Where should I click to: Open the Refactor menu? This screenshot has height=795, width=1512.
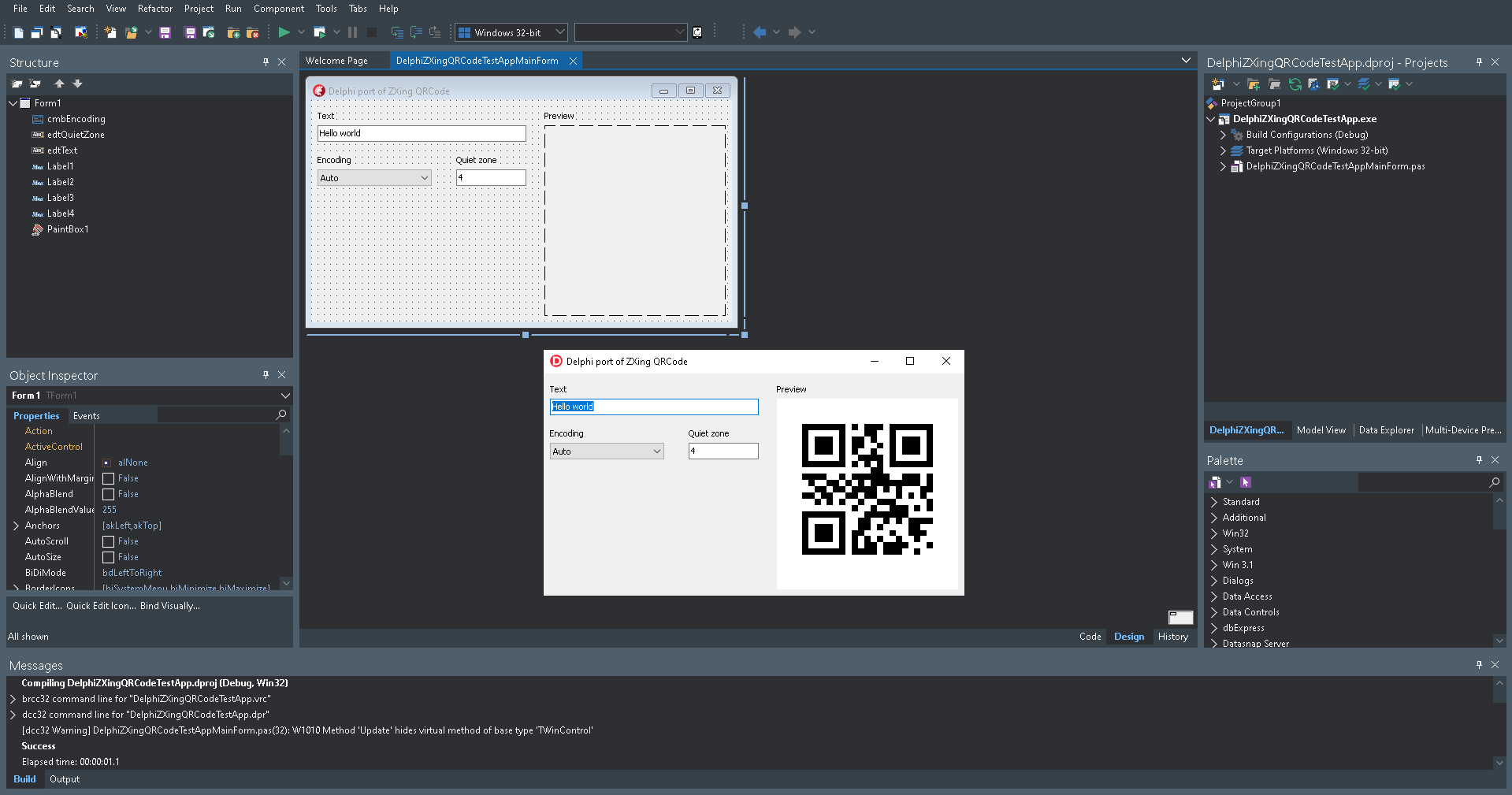[x=155, y=9]
